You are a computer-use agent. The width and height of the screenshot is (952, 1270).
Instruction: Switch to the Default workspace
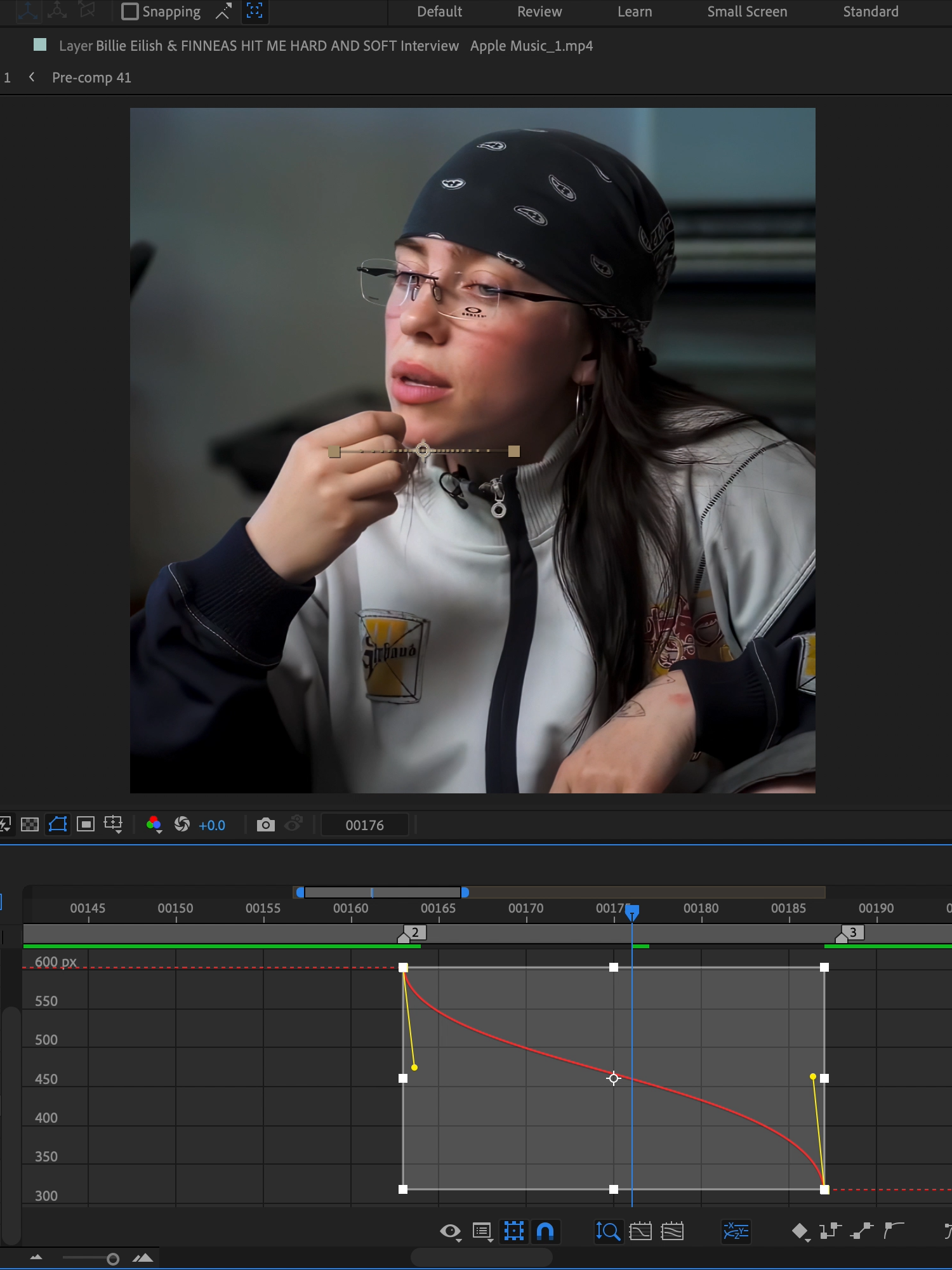439,11
